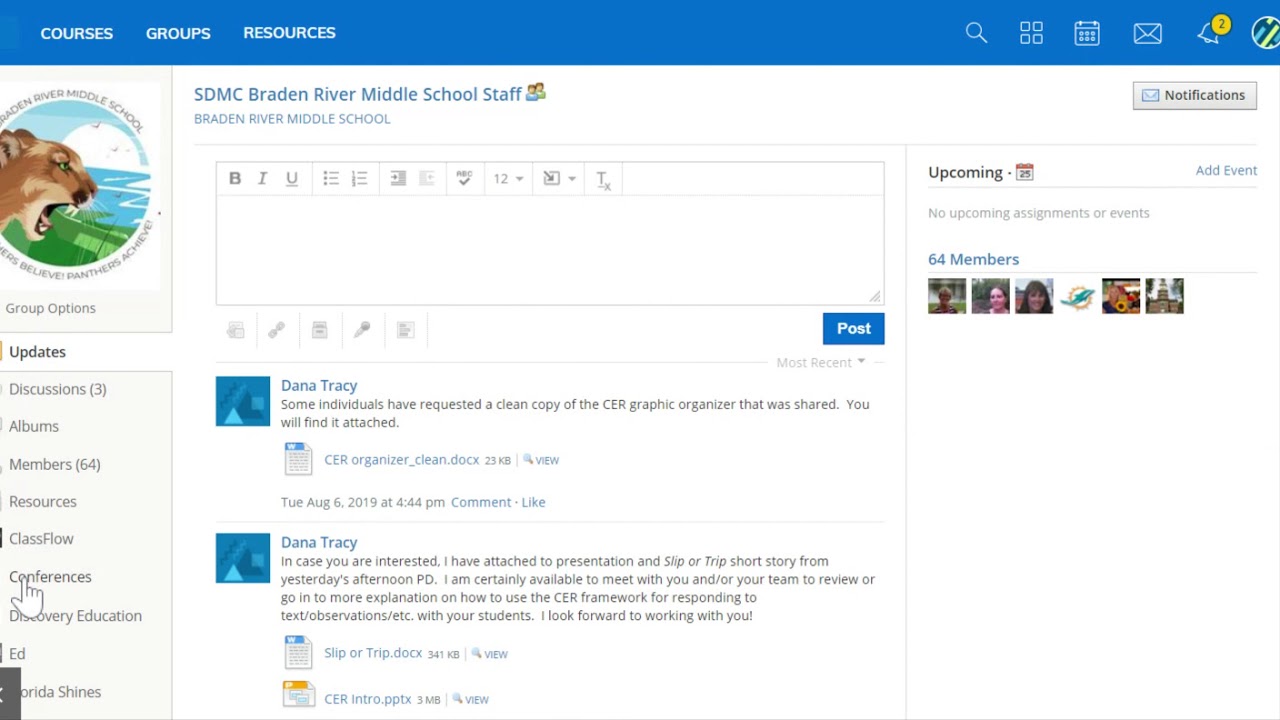1280x720 pixels.
Task: Open Dana Tracy's name on second post
Action: [319, 542]
